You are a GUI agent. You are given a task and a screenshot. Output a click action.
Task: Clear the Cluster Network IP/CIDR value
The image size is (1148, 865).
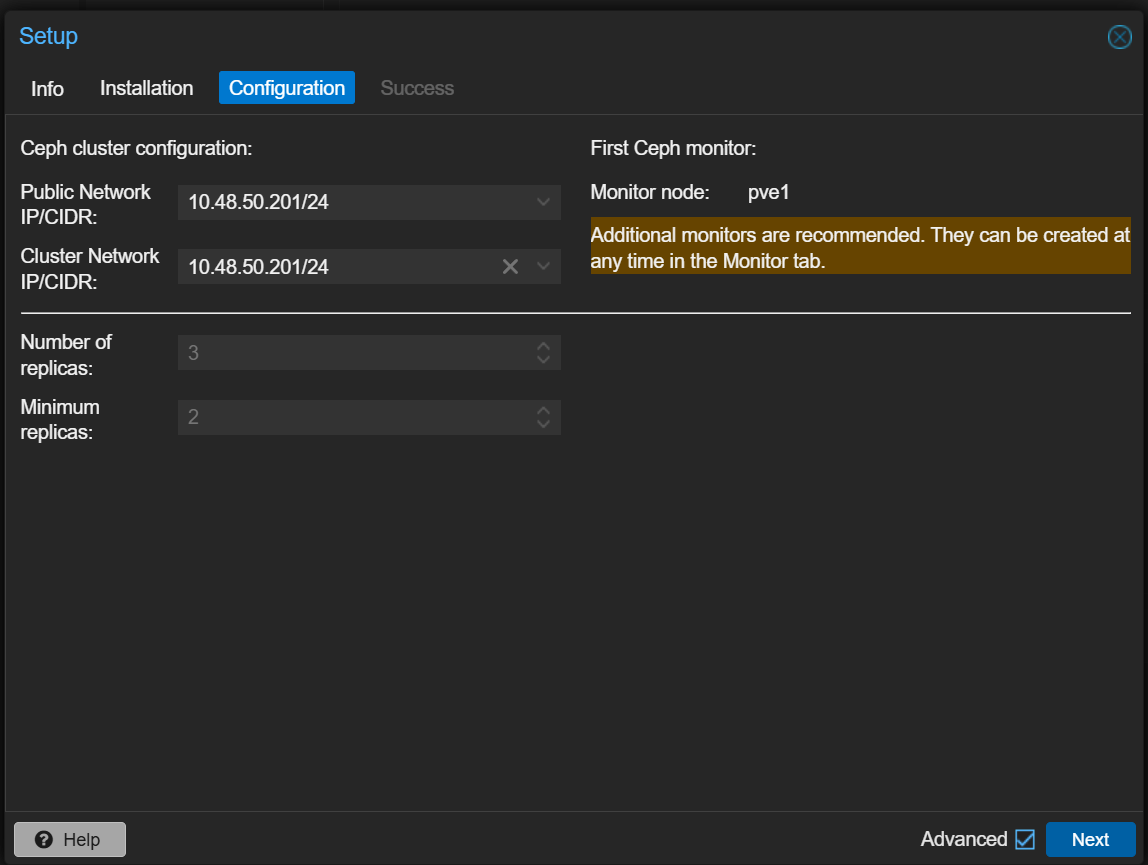tap(510, 267)
